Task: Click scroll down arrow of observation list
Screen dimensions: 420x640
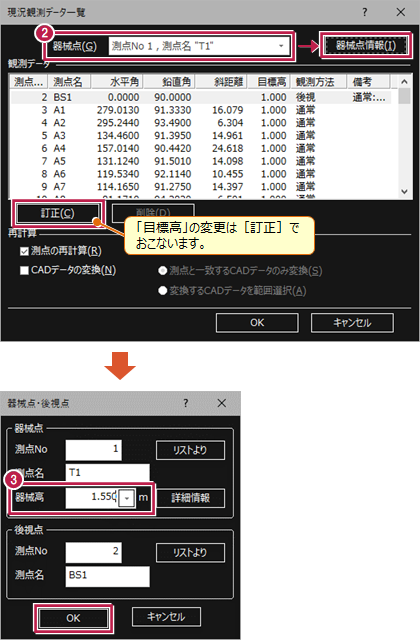Action: pos(404,191)
